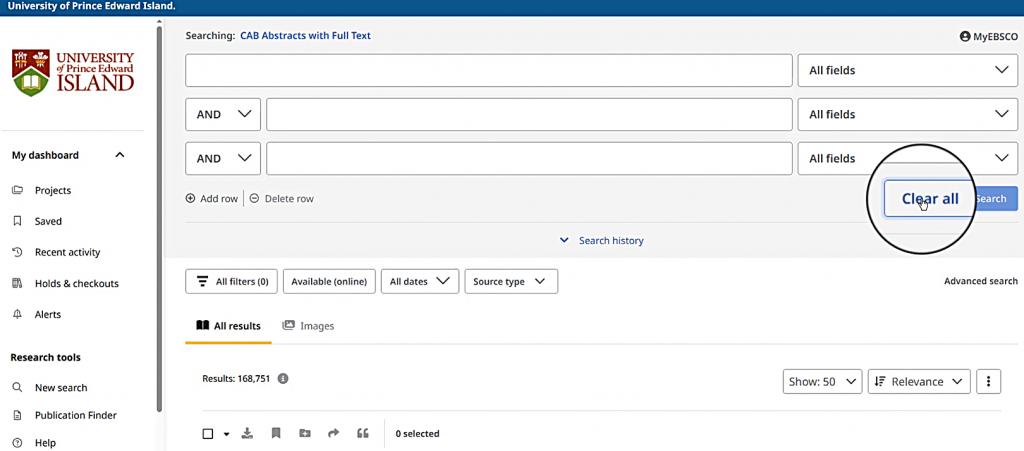
Task: Click the cite quotation mark icon
Action: (363, 434)
